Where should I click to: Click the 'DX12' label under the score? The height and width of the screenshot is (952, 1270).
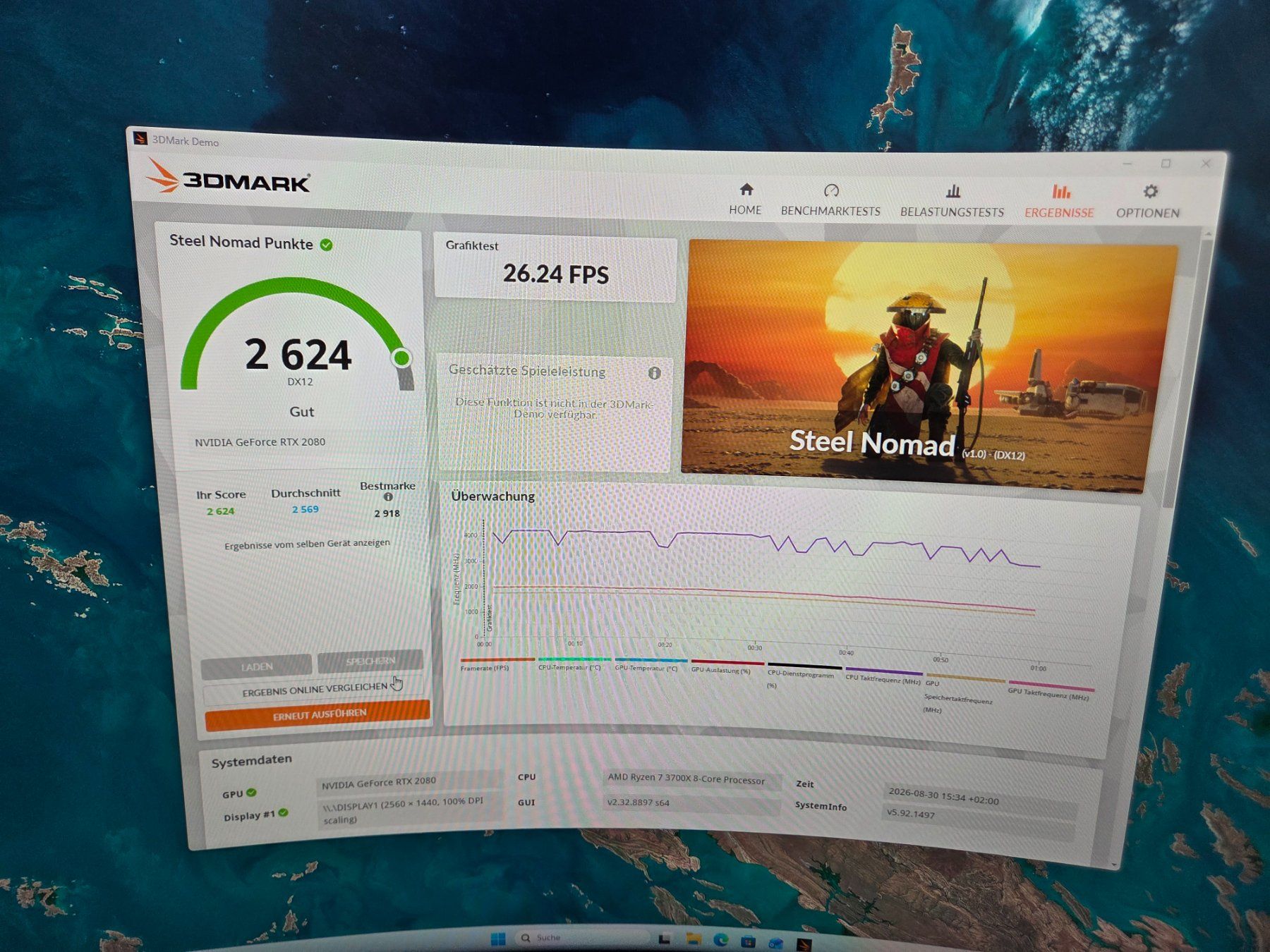(300, 382)
